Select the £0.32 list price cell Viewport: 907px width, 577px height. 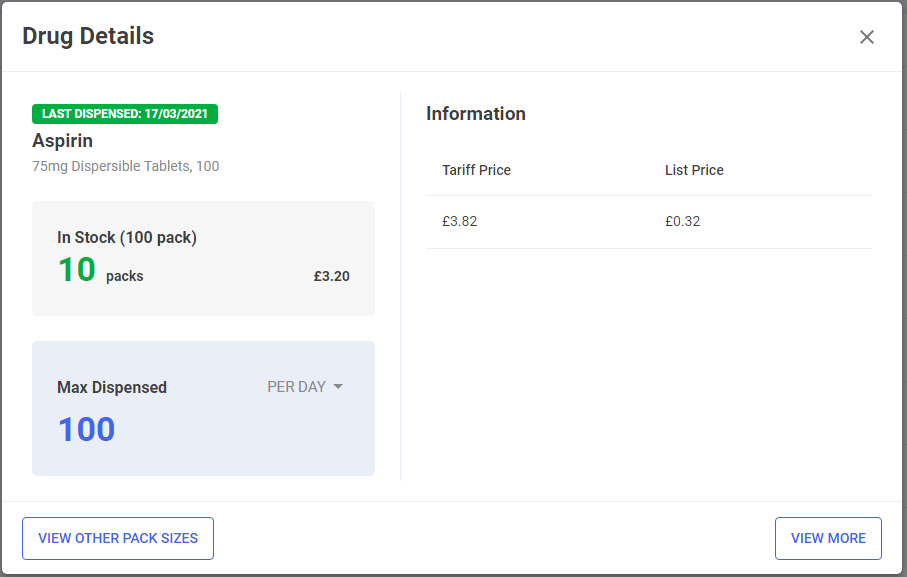tap(683, 221)
